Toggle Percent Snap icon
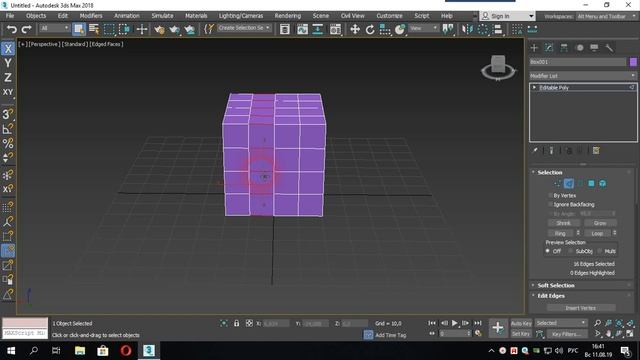The width and height of the screenshot is (640, 360). [x=8, y=143]
